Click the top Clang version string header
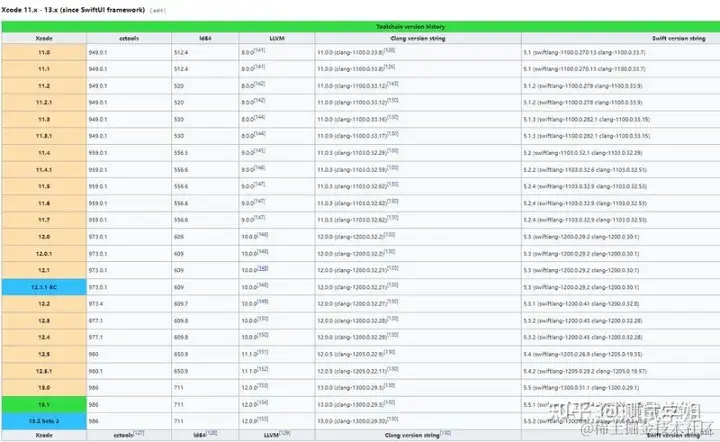Viewport: 720px width, 442px height. pos(417,39)
